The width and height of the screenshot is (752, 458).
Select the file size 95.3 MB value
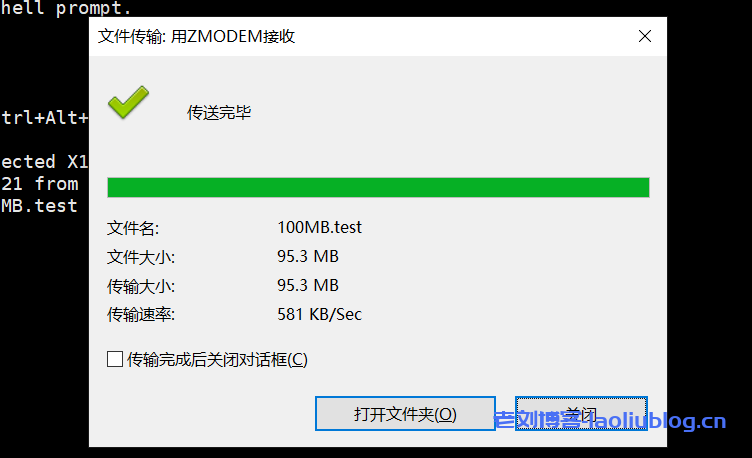click(x=308, y=256)
